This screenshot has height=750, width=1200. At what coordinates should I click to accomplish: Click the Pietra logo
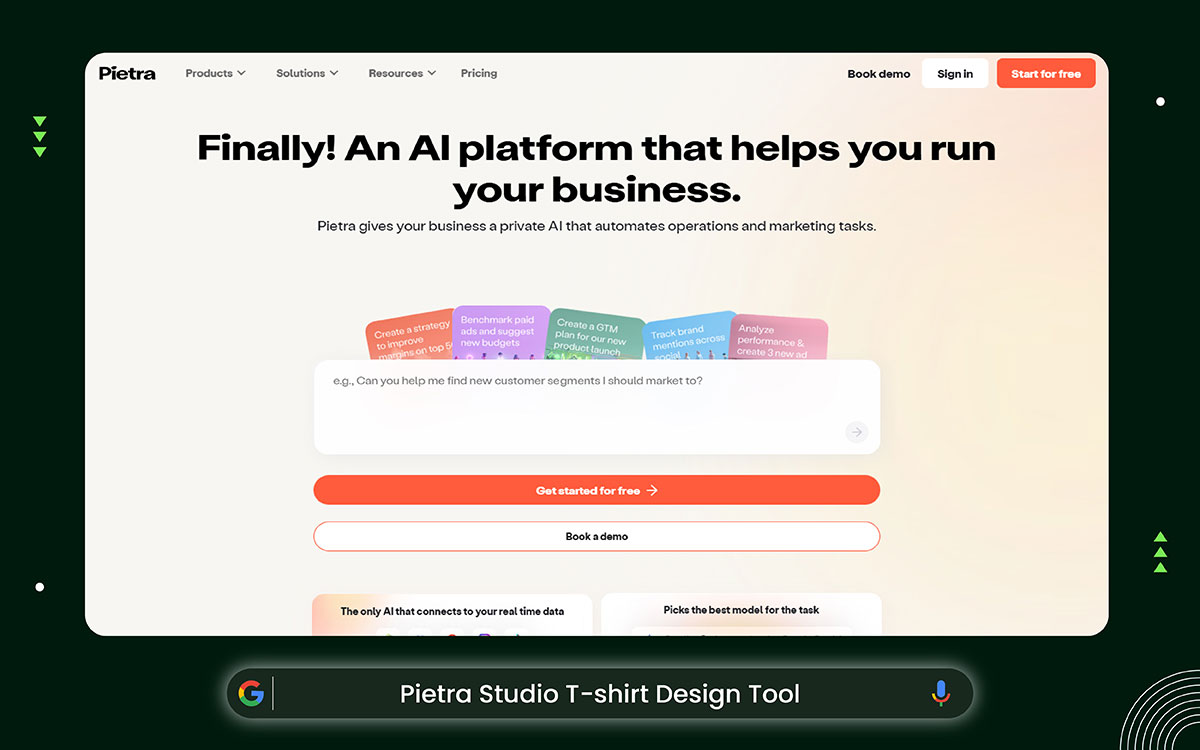126,73
